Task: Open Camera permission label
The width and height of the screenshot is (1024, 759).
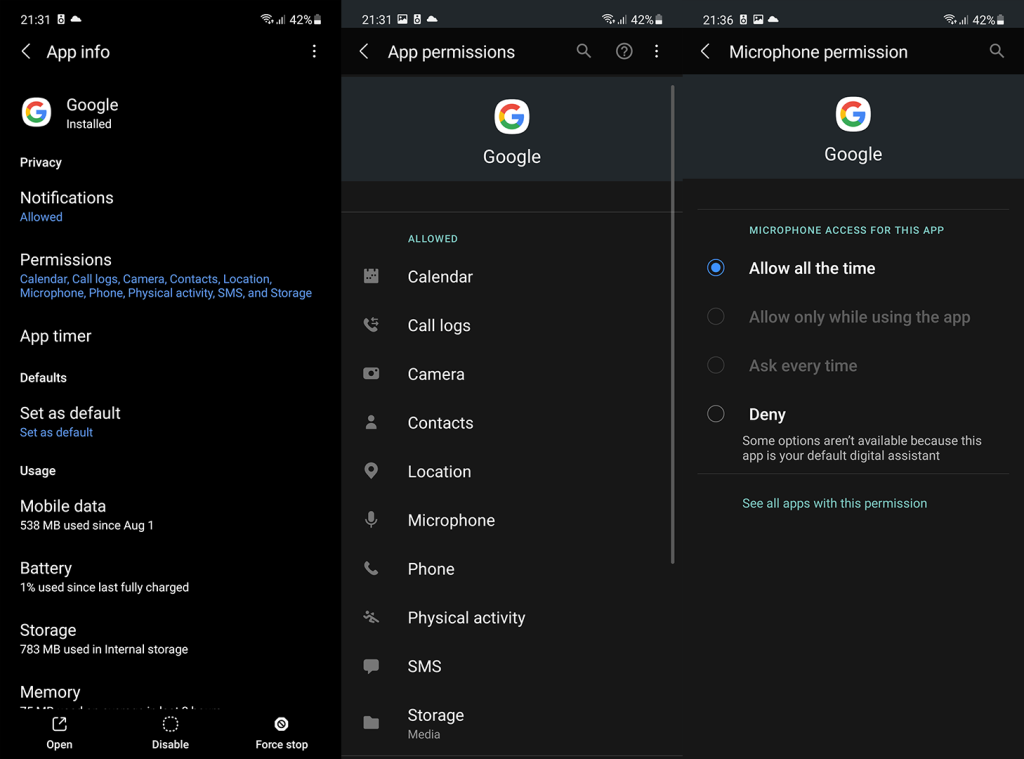Action: coord(436,374)
